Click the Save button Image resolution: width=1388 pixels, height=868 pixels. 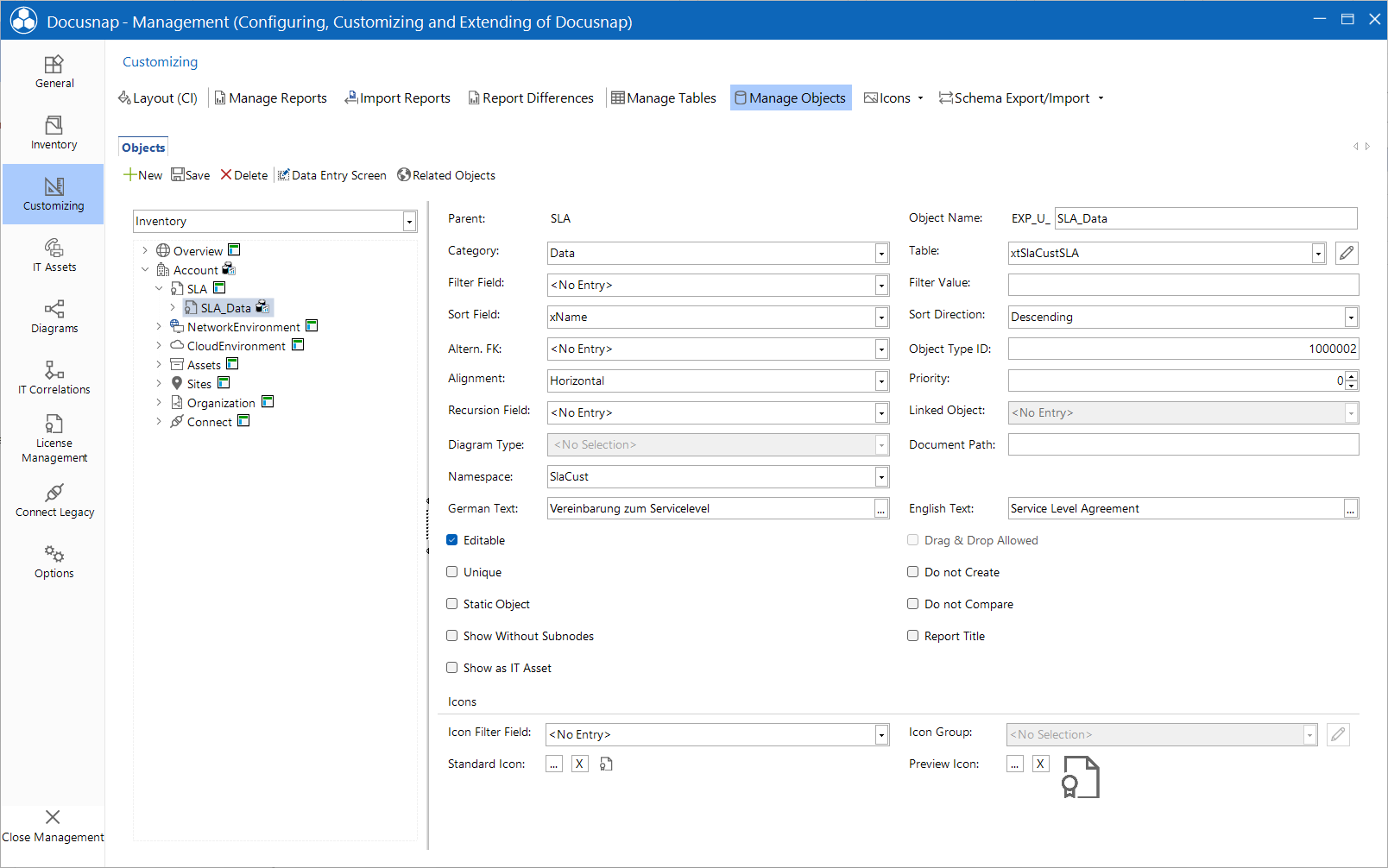click(x=191, y=175)
